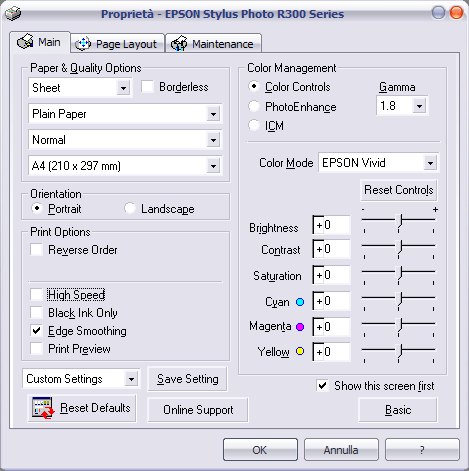Uncheck Show this screen first

(x=322, y=385)
